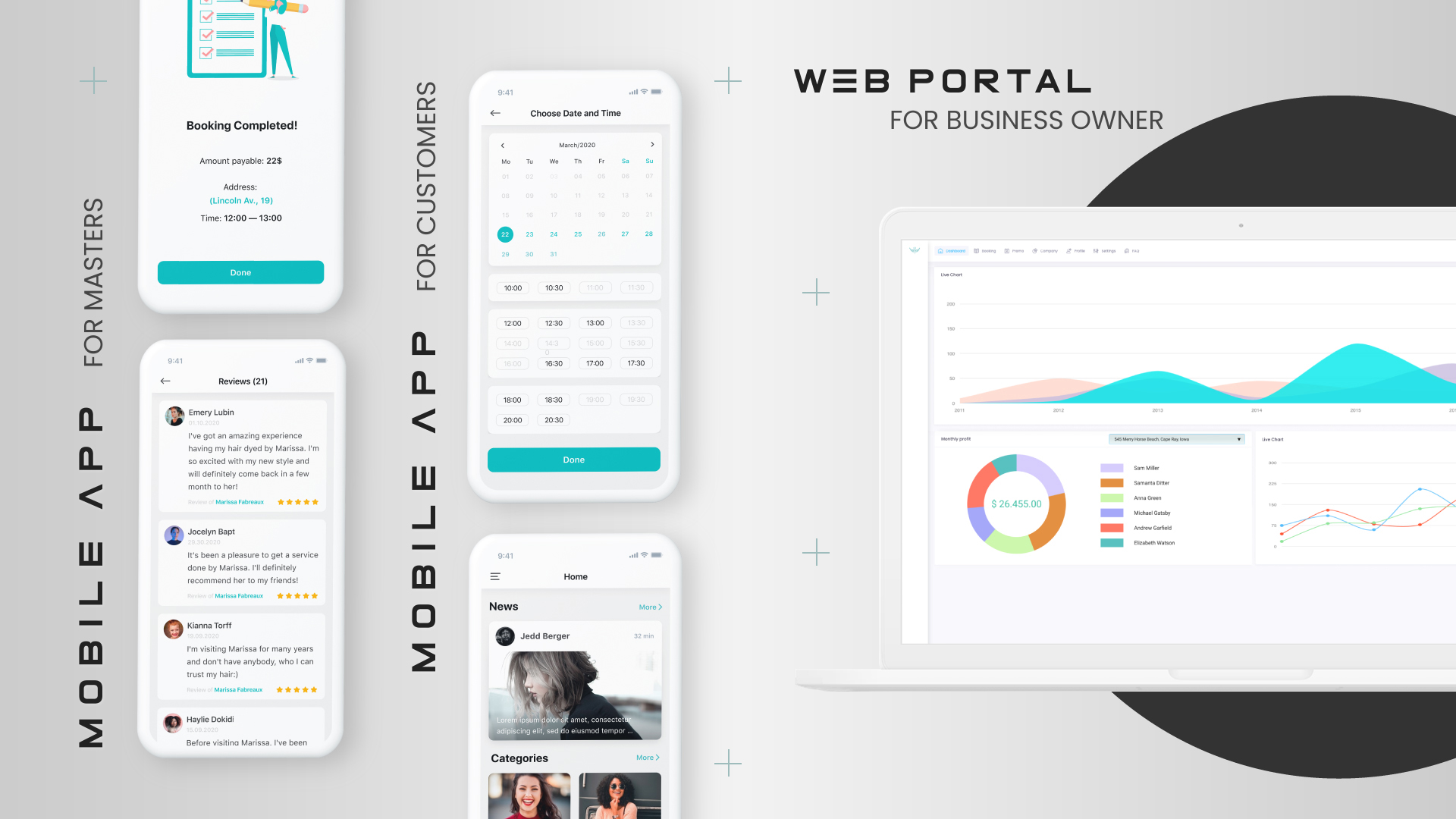The height and width of the screenshot is (819, 1456).
Task: Click Done button on date time selection
Action: [575, 459]
